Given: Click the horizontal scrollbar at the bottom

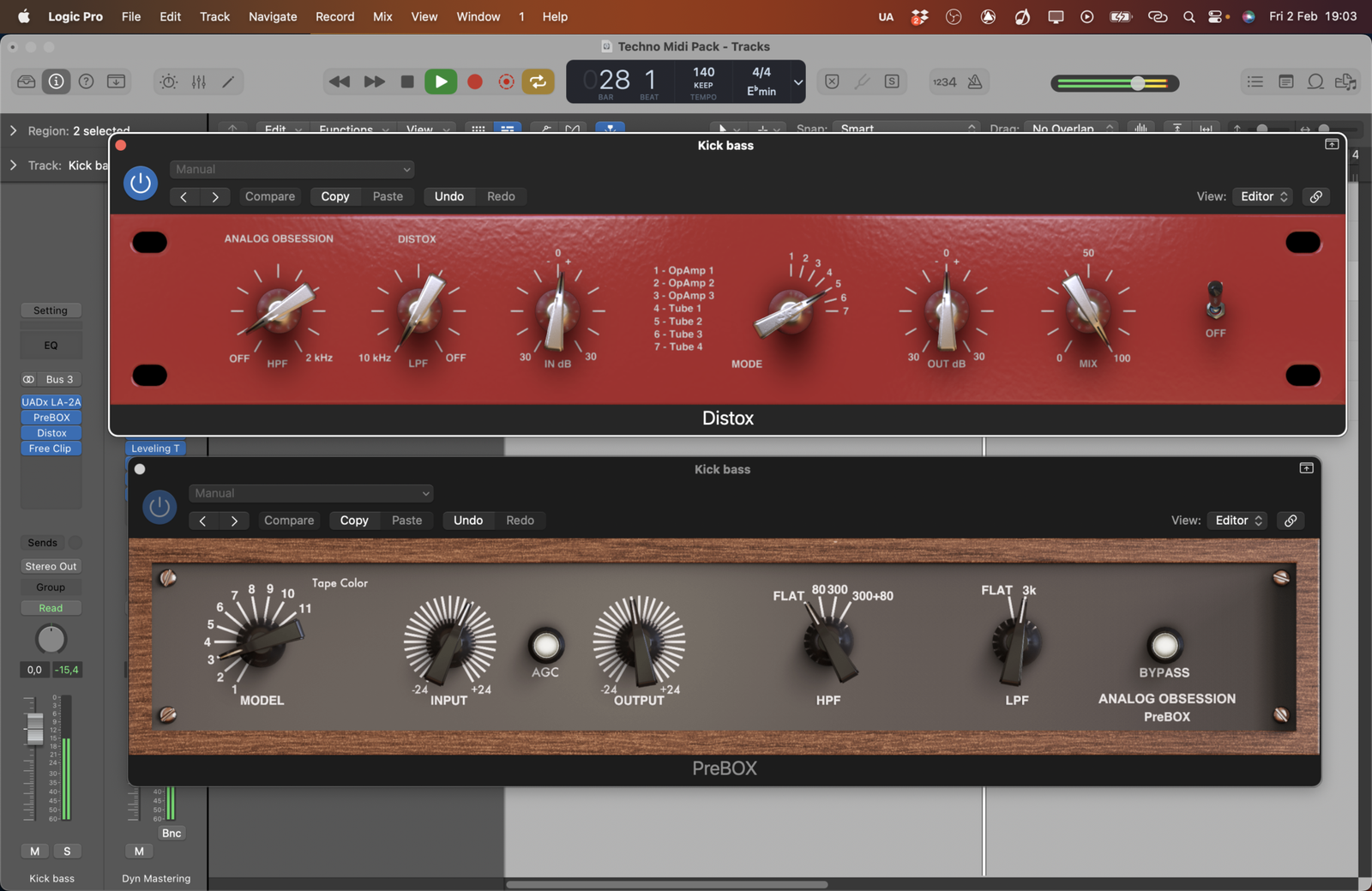Looking at the screenshot, I should 669,882.
